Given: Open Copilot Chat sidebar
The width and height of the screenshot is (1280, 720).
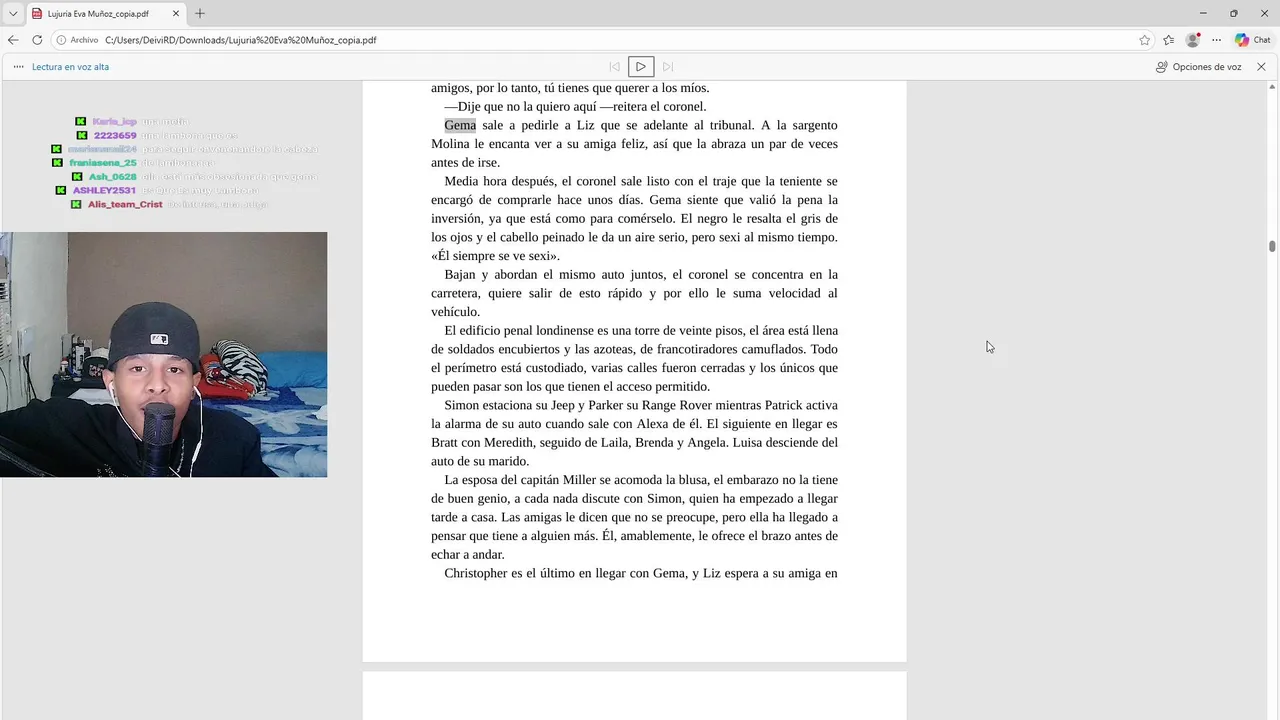Looking at the screenshot, I should pos(1252,40).
